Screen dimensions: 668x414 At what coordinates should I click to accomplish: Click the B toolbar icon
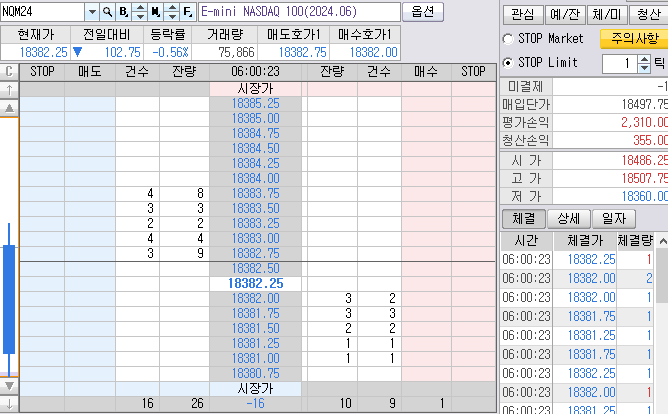click(x=124, y=12)
